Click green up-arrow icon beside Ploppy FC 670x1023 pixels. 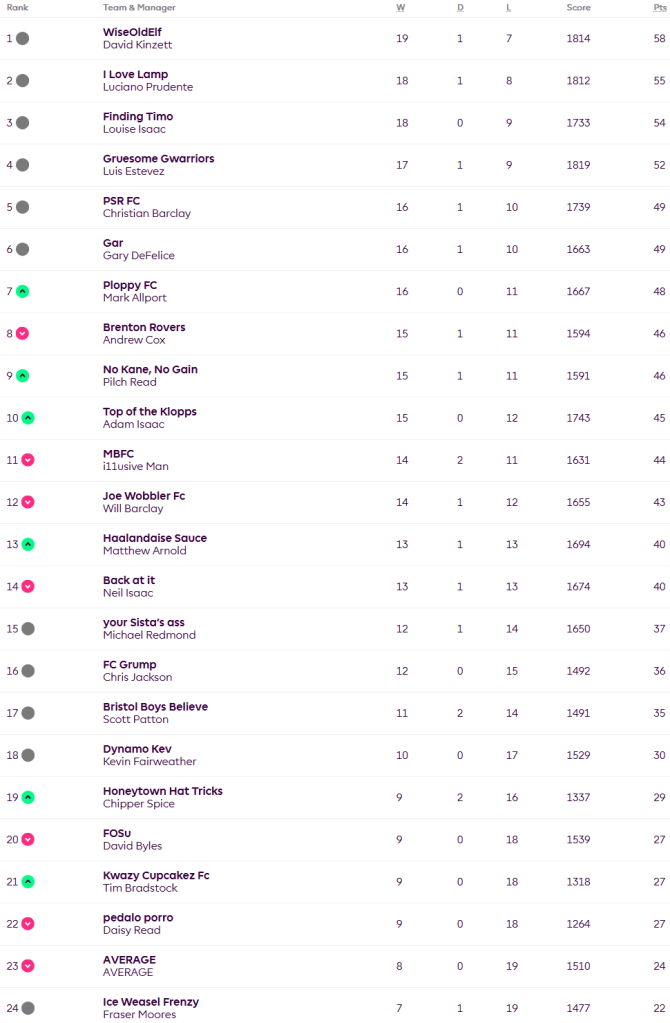22,292
